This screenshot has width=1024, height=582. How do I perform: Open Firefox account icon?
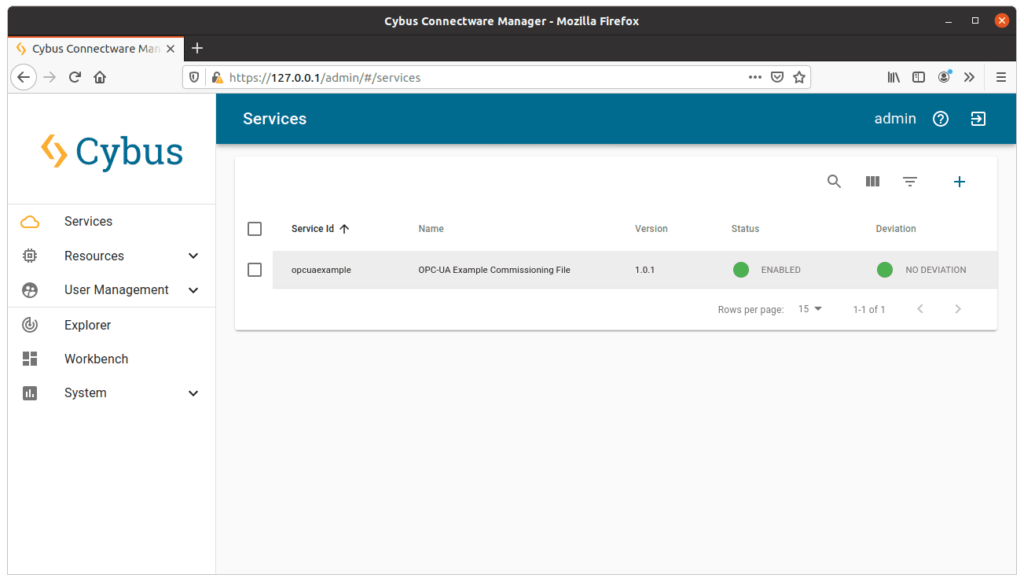944,77
